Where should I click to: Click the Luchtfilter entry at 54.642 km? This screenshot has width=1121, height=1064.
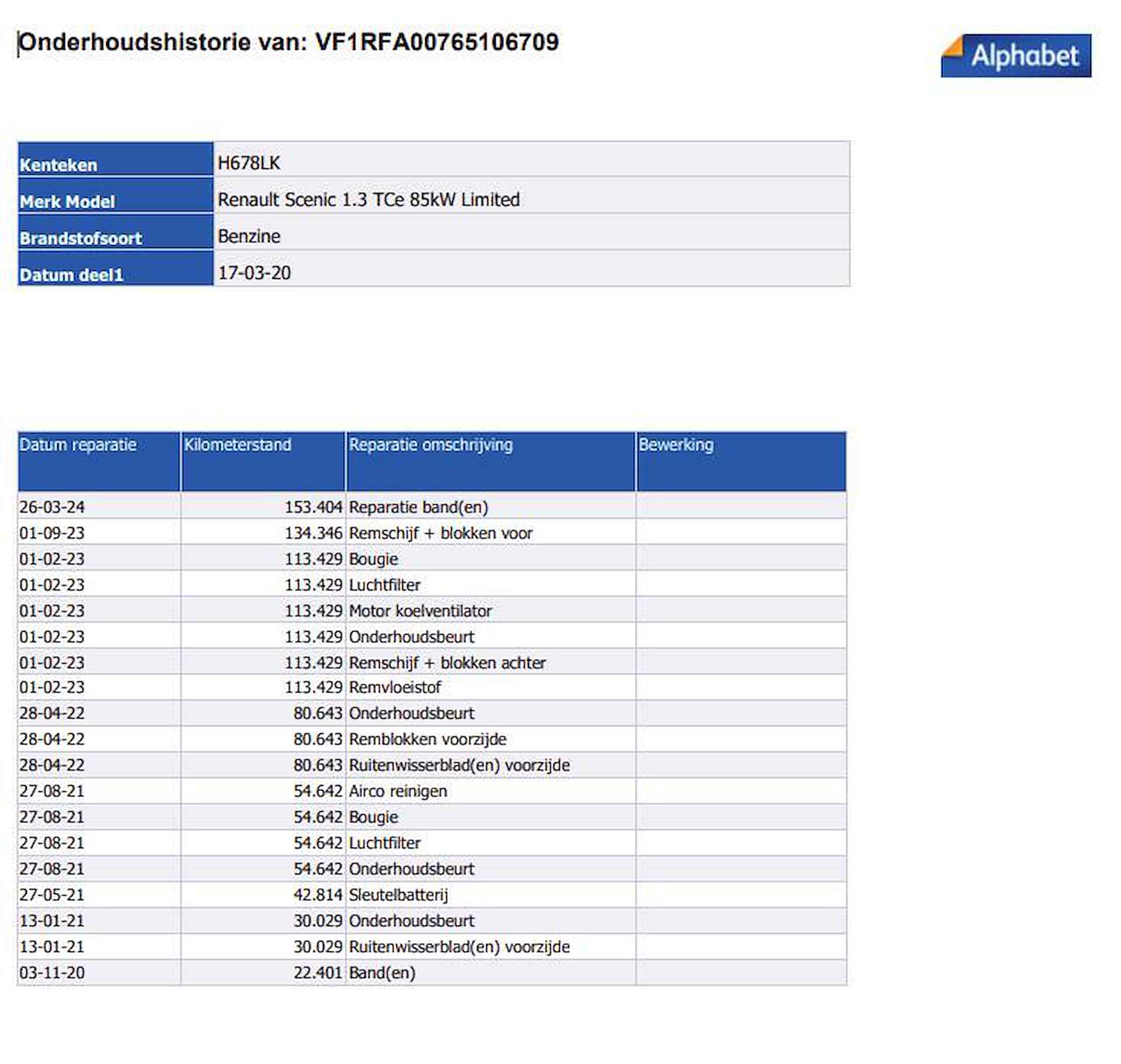tap(385, 843)
